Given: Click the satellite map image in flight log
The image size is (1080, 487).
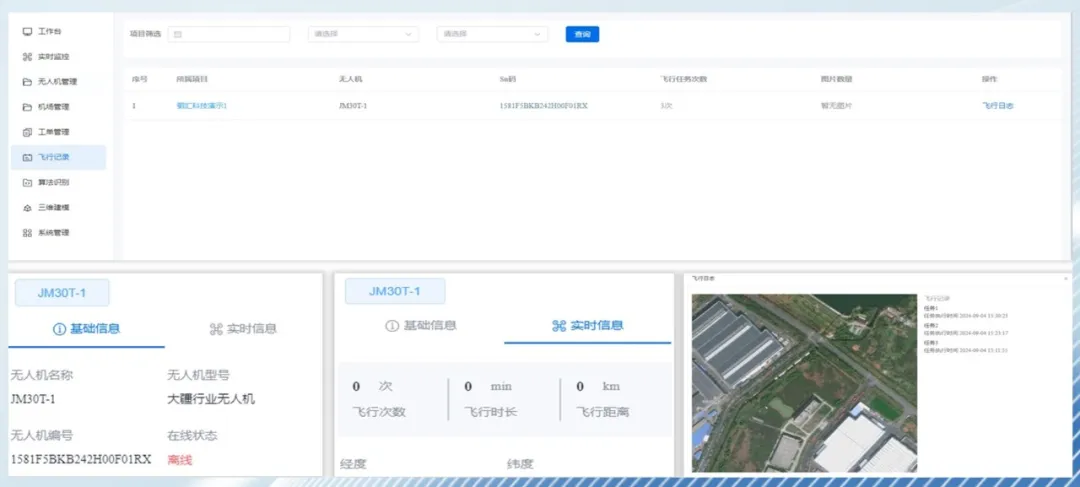Looking at the screenshot, I should [804, 383].
